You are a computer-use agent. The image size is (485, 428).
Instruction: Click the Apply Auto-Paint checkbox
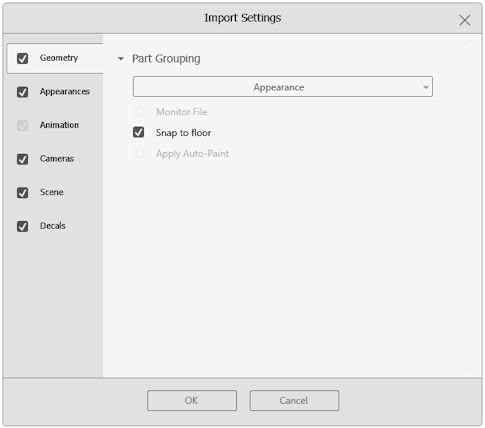click(x=139, y=153)
